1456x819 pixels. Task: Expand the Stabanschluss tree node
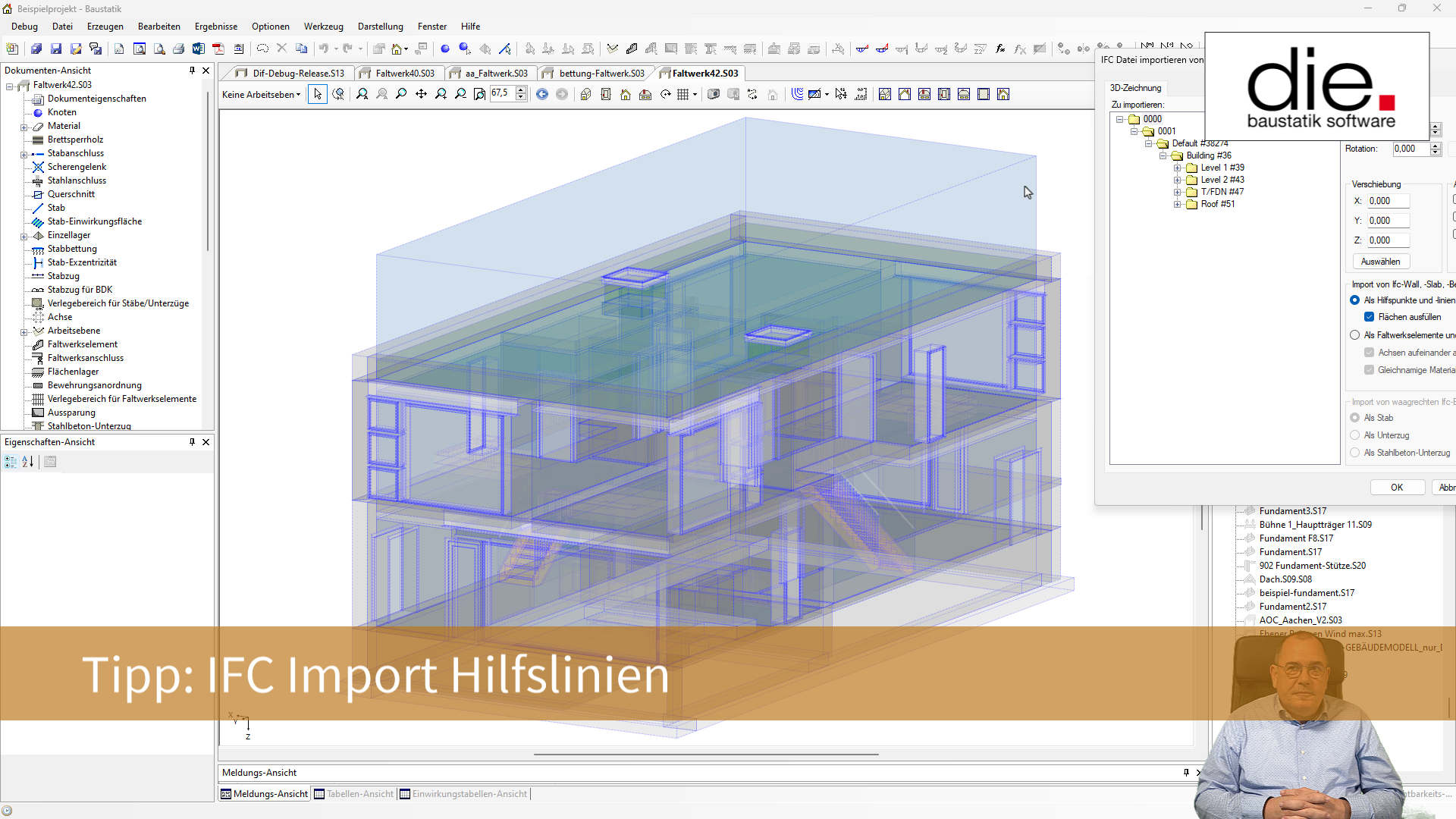tap(24, 154)
